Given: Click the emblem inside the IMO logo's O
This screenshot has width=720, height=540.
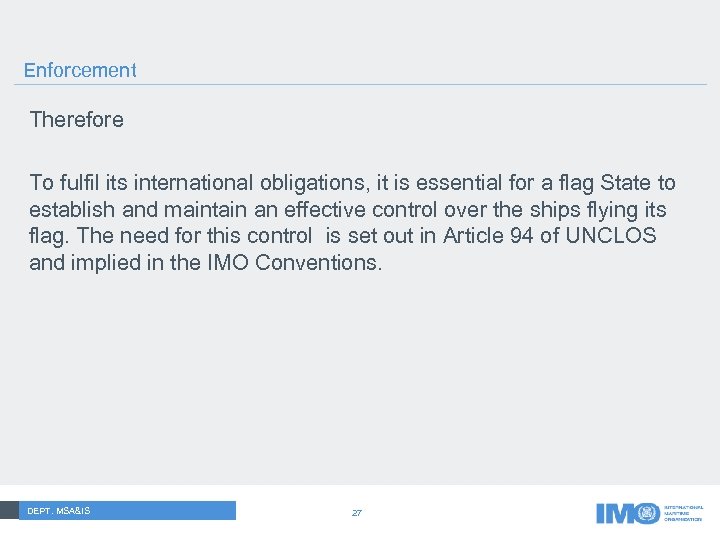Looking at the screenshot, I should (648, 512).
